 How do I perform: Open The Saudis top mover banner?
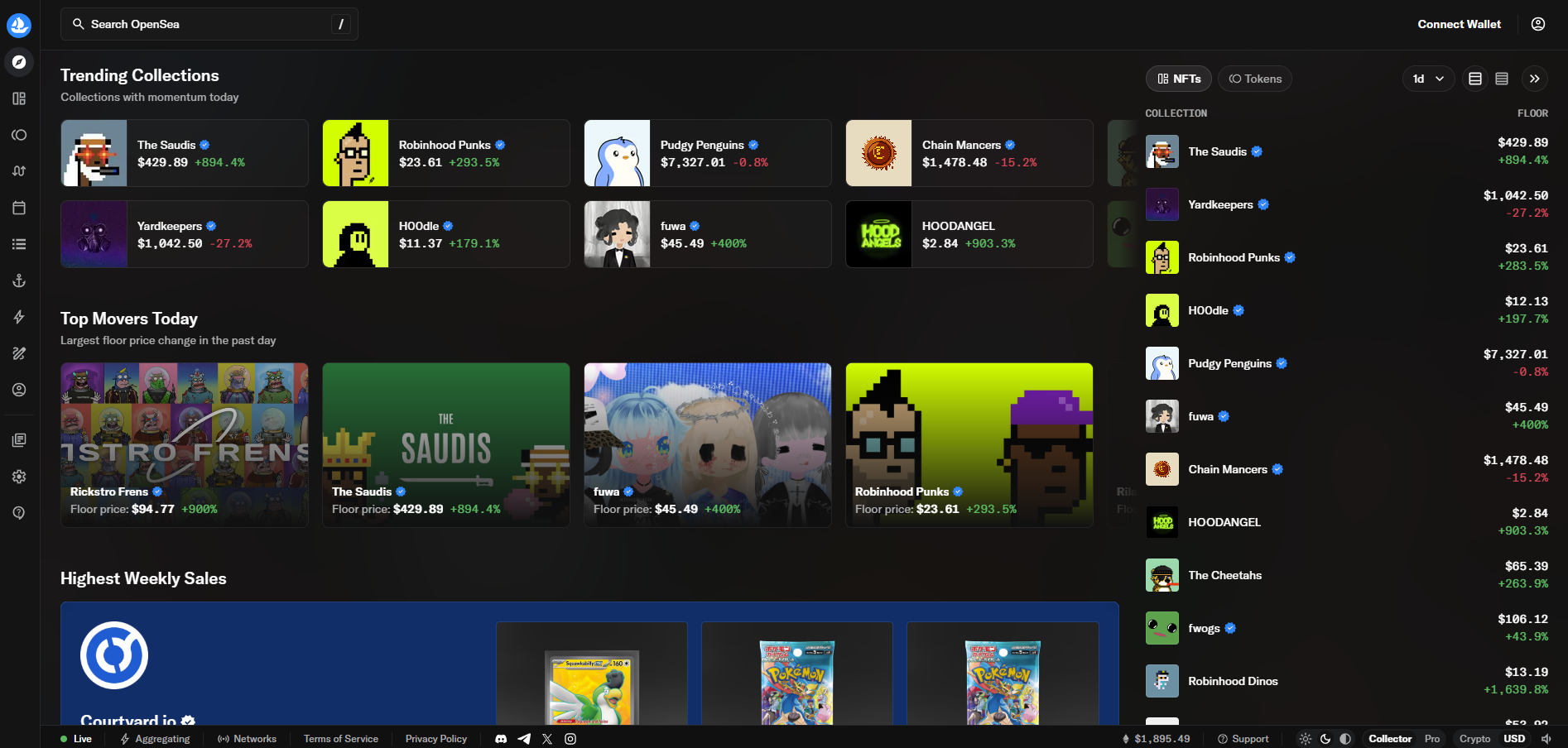(446, 445)
